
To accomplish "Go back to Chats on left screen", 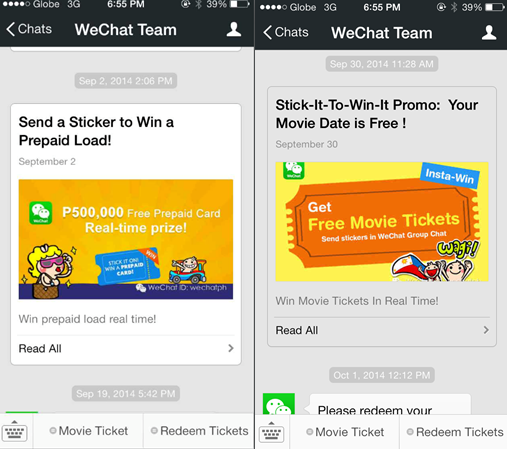I will 29,29.
